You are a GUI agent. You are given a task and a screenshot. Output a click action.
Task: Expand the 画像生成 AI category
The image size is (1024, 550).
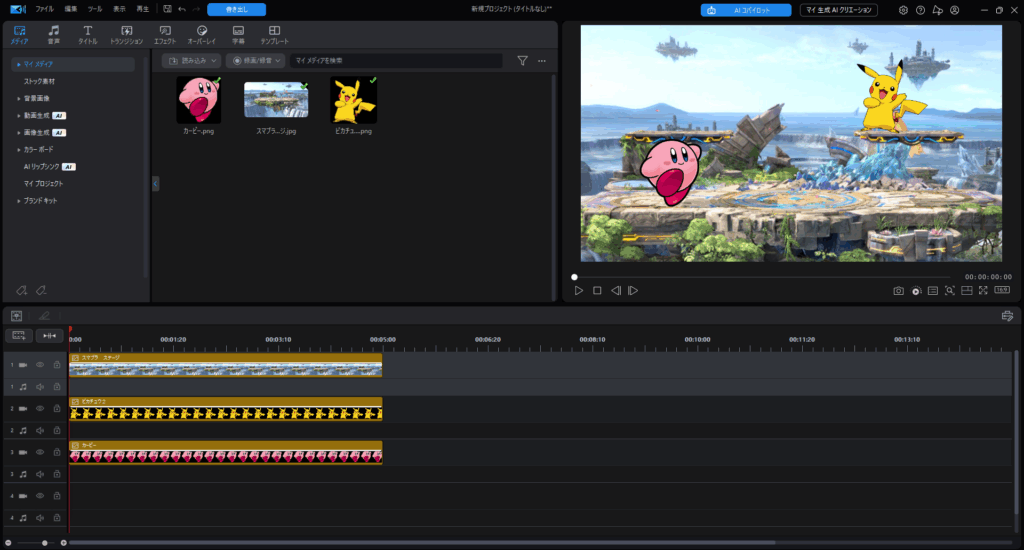(18, 133)
